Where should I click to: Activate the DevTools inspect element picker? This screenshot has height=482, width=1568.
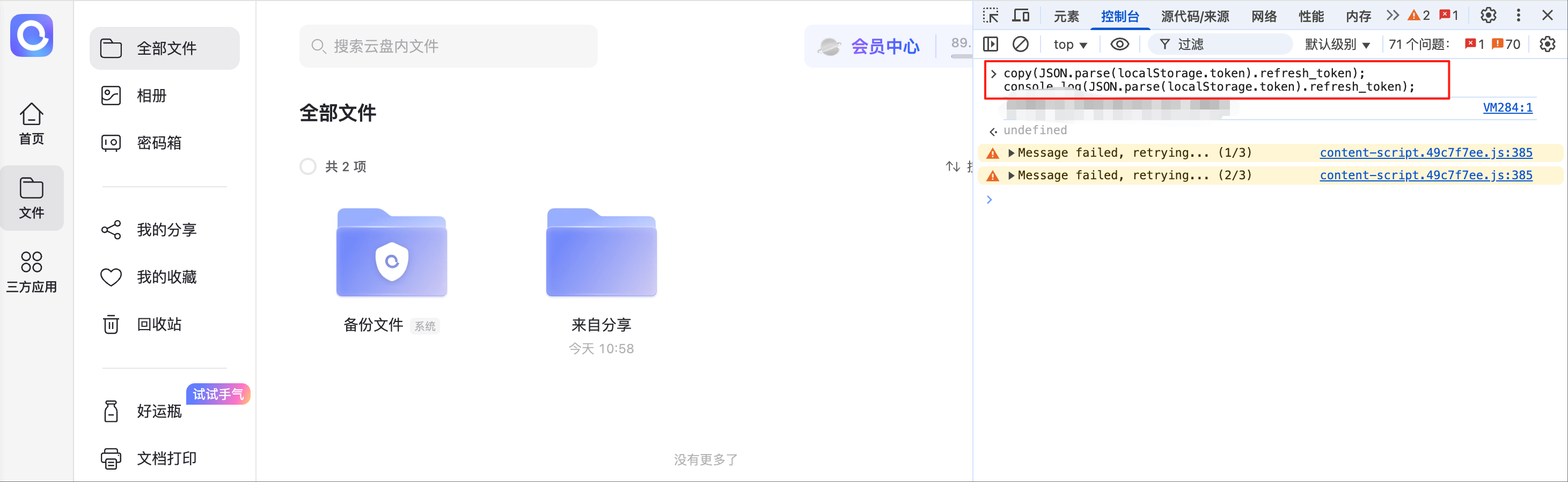point(991,15)
